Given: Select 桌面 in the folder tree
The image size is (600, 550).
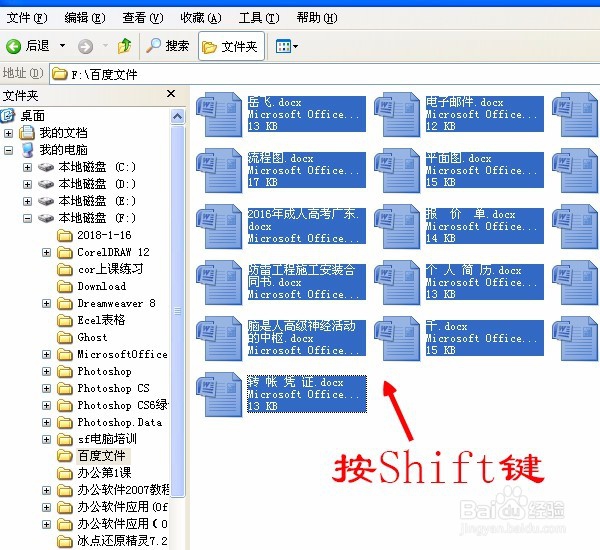Looking at the screenshot, I should coord(33,116).
